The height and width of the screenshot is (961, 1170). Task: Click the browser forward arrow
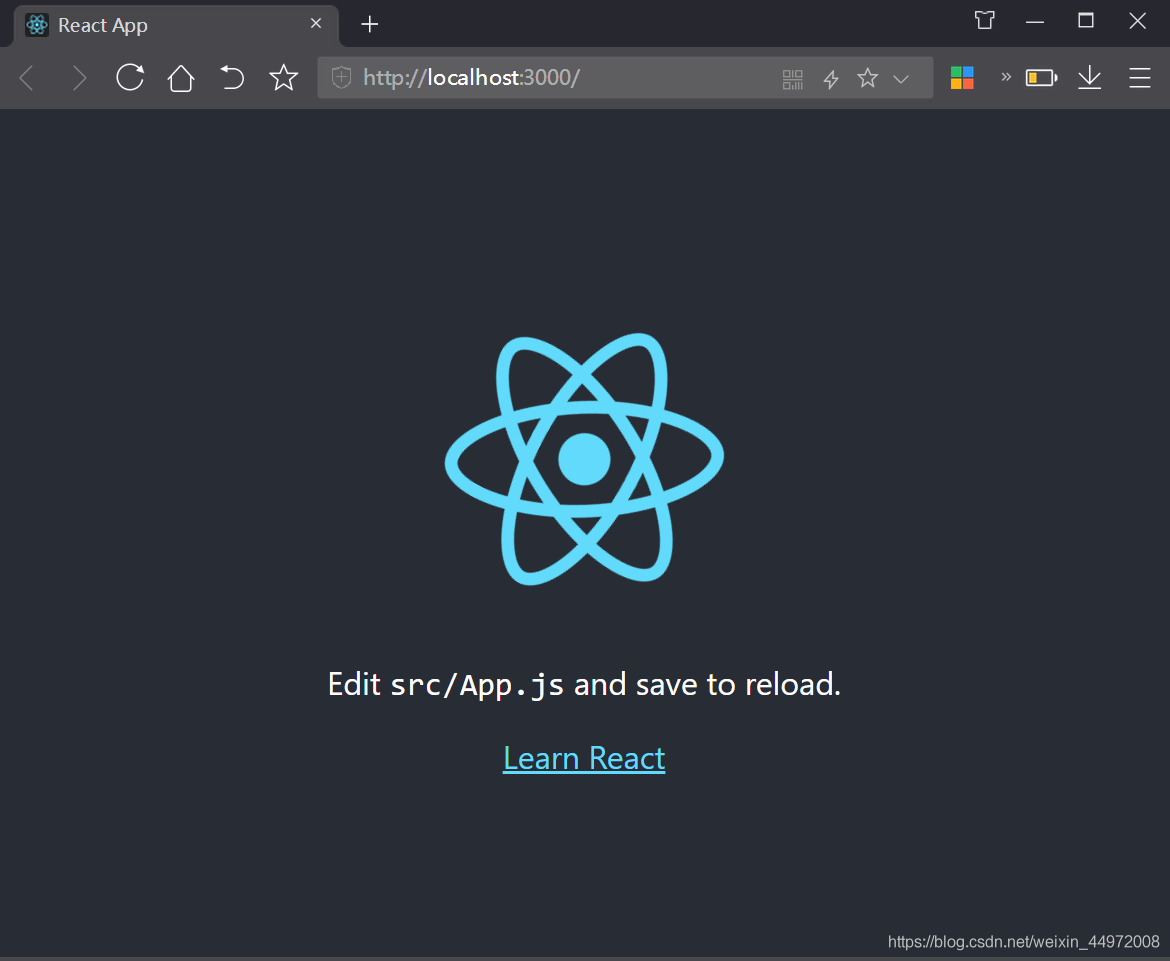tap(79, 78)
